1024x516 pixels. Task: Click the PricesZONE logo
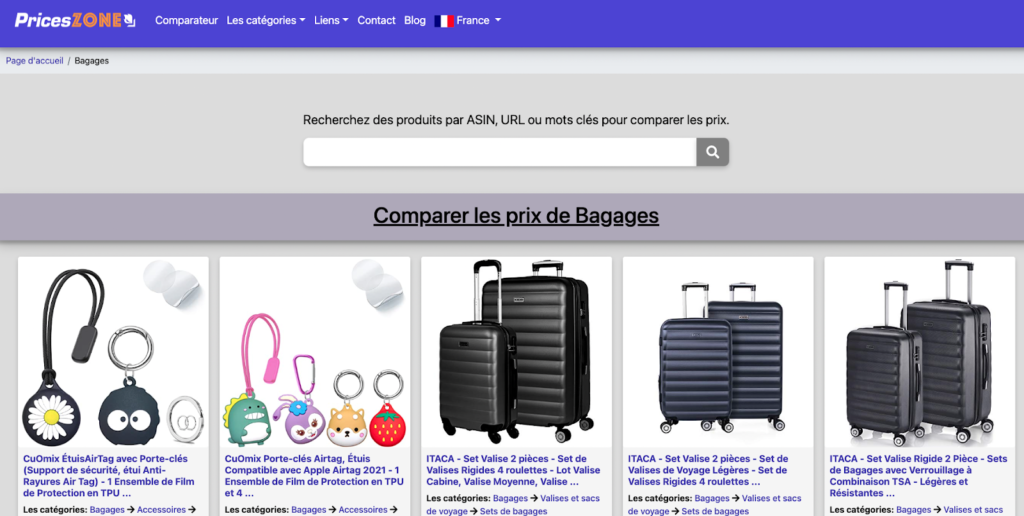[75, 20]
